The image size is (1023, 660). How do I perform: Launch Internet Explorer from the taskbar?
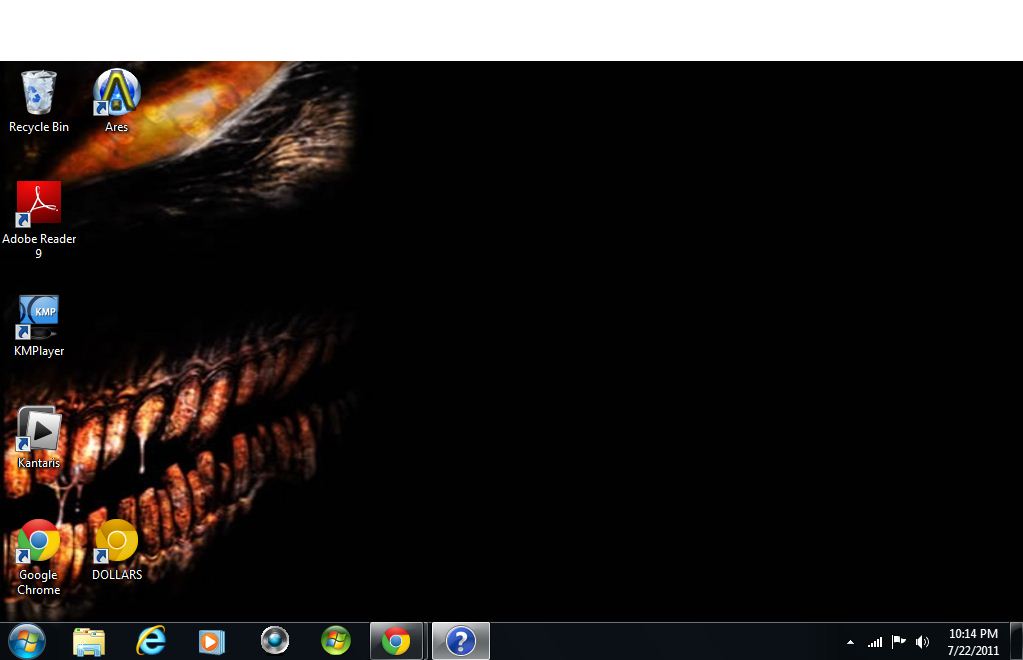click(151, 641)
